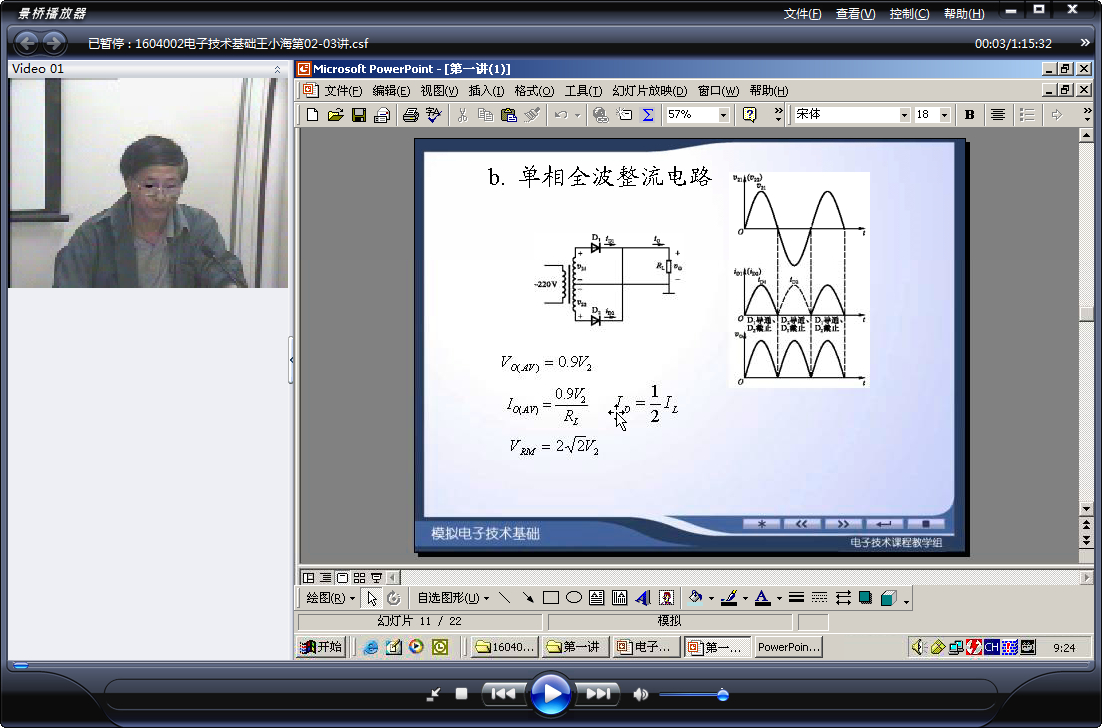Click the Play button in player controls

click(x=551, y=694)
